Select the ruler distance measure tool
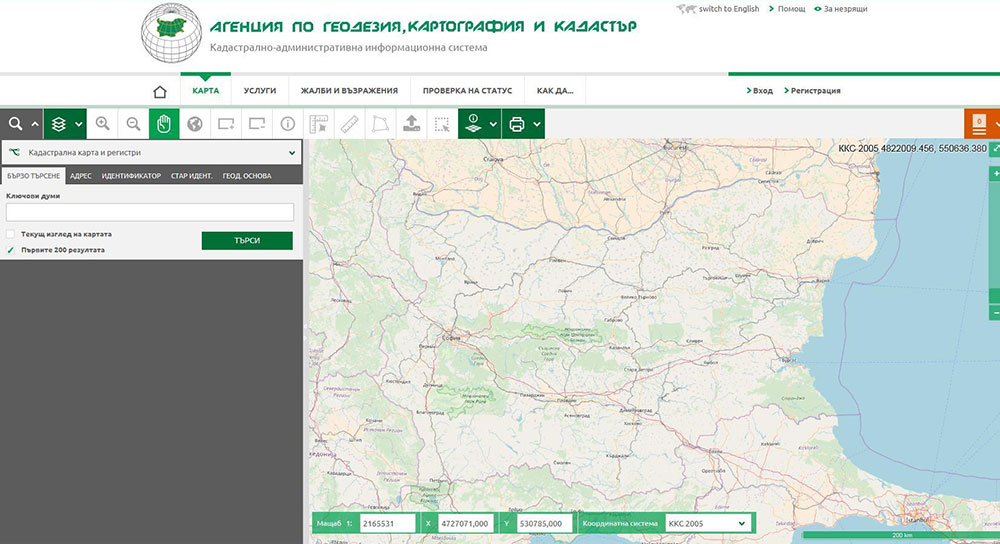This screenshot has width=1000, height=544. (349, 124)
